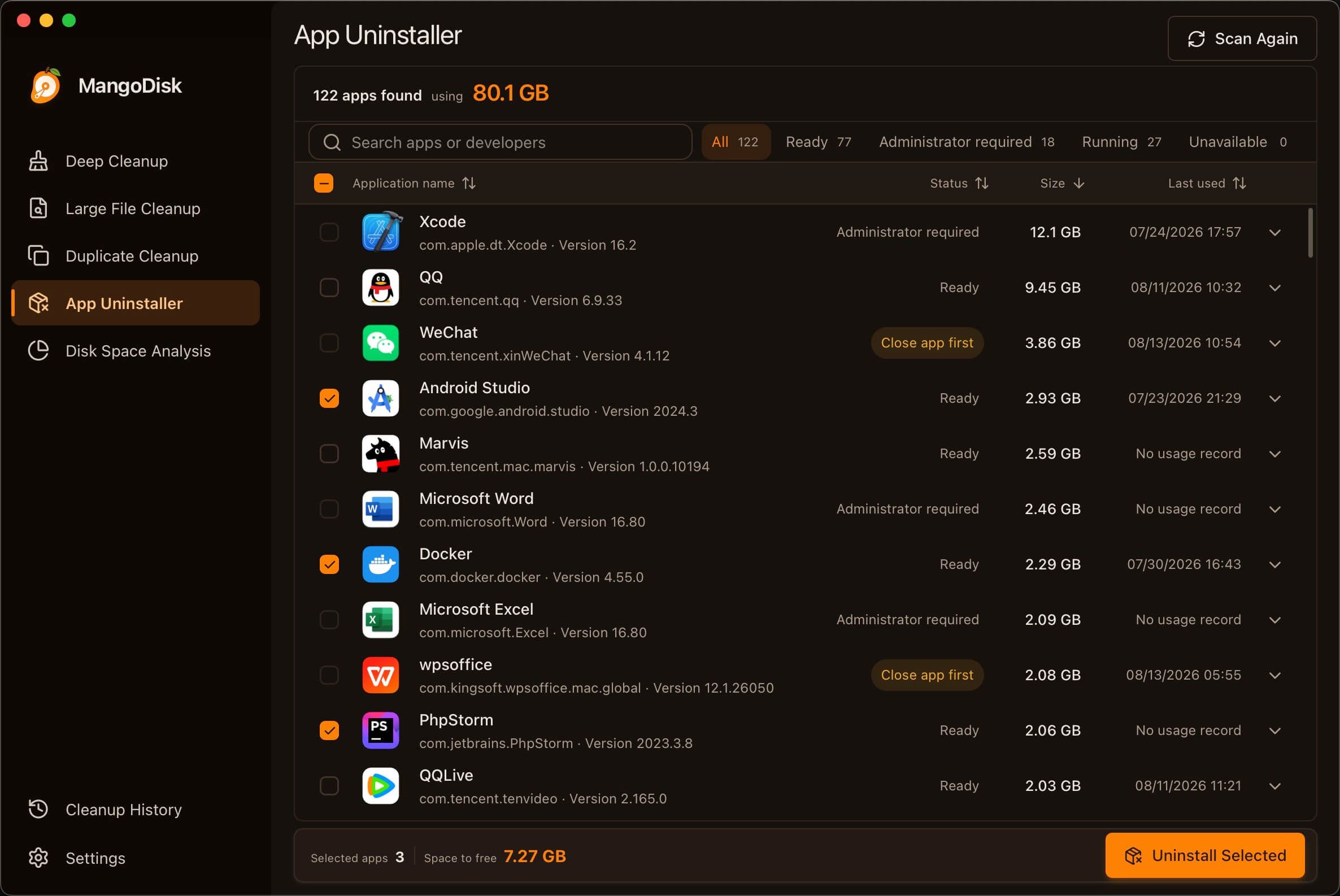1340x896 pixels.
Task: Click the MangoDisk logo icon
Action: click(46, 86)
